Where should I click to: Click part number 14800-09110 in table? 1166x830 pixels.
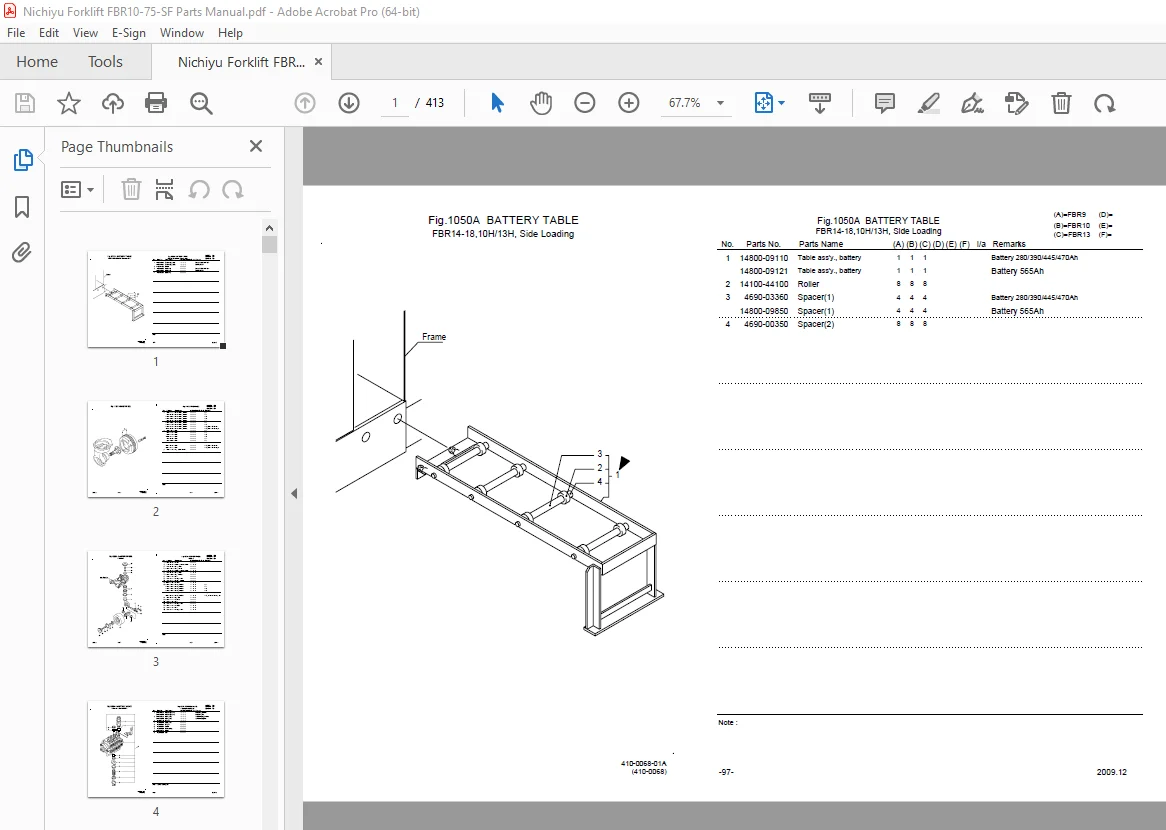click(x=764, y=258)
